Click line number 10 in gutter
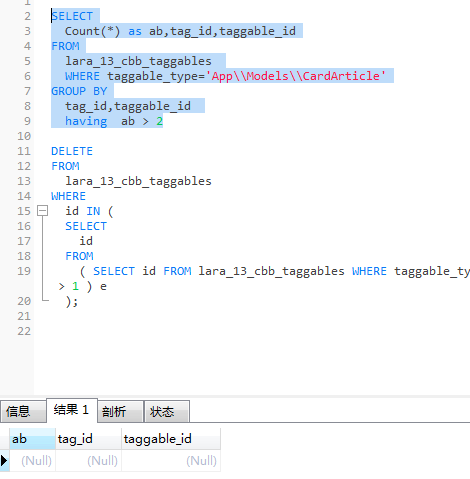Screen dimensions: 470x479 pos(24,136)
